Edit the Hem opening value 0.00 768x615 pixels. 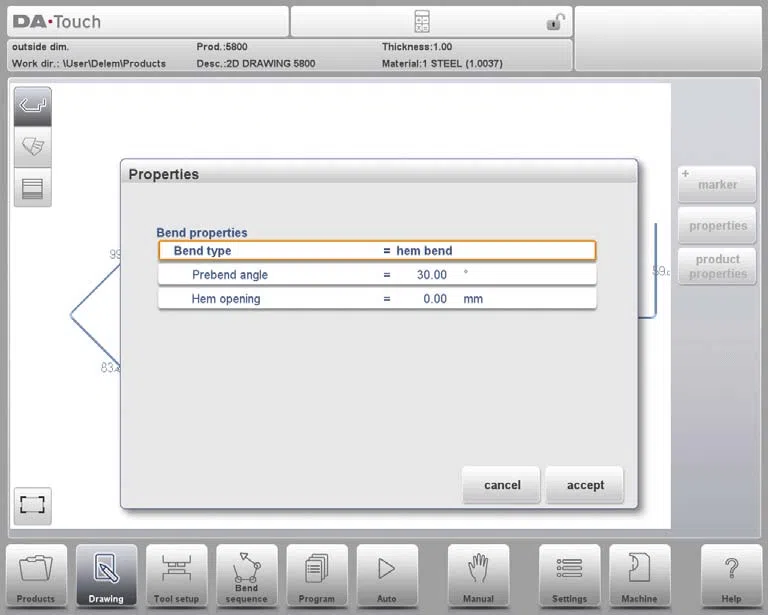(x=377, y=299)
